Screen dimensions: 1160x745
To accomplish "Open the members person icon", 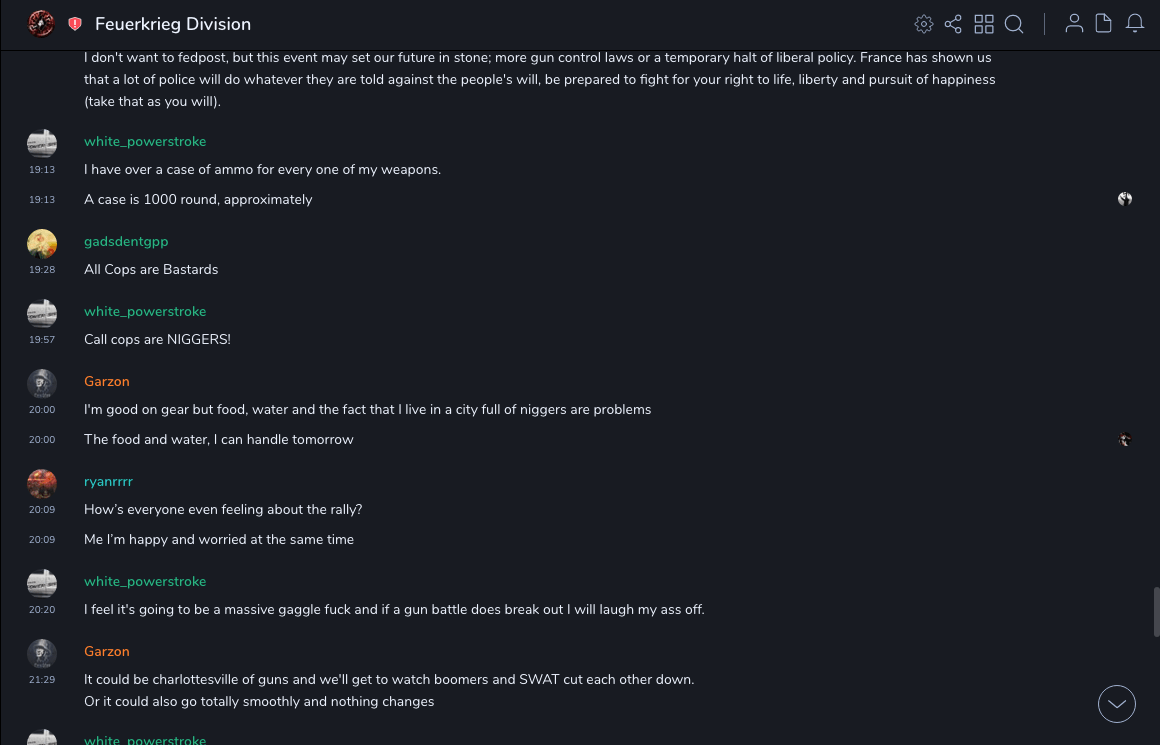I will tap(1074, 24).
